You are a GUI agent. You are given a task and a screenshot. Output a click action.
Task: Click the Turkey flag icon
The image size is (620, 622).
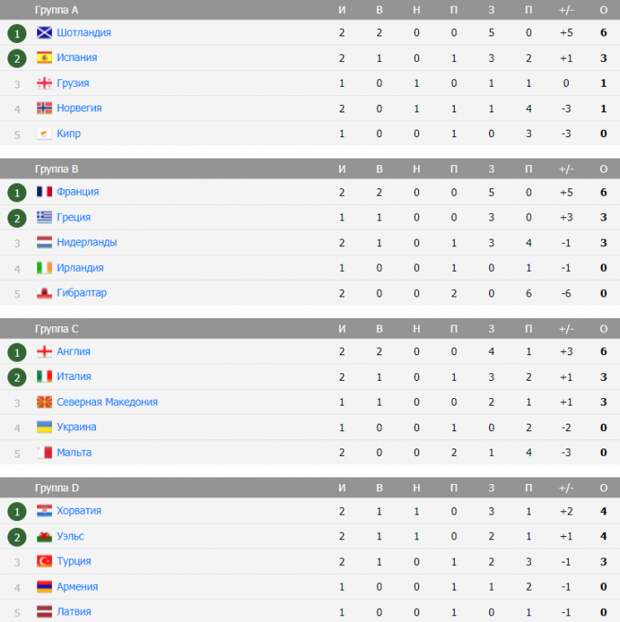(x=44, y=561)
